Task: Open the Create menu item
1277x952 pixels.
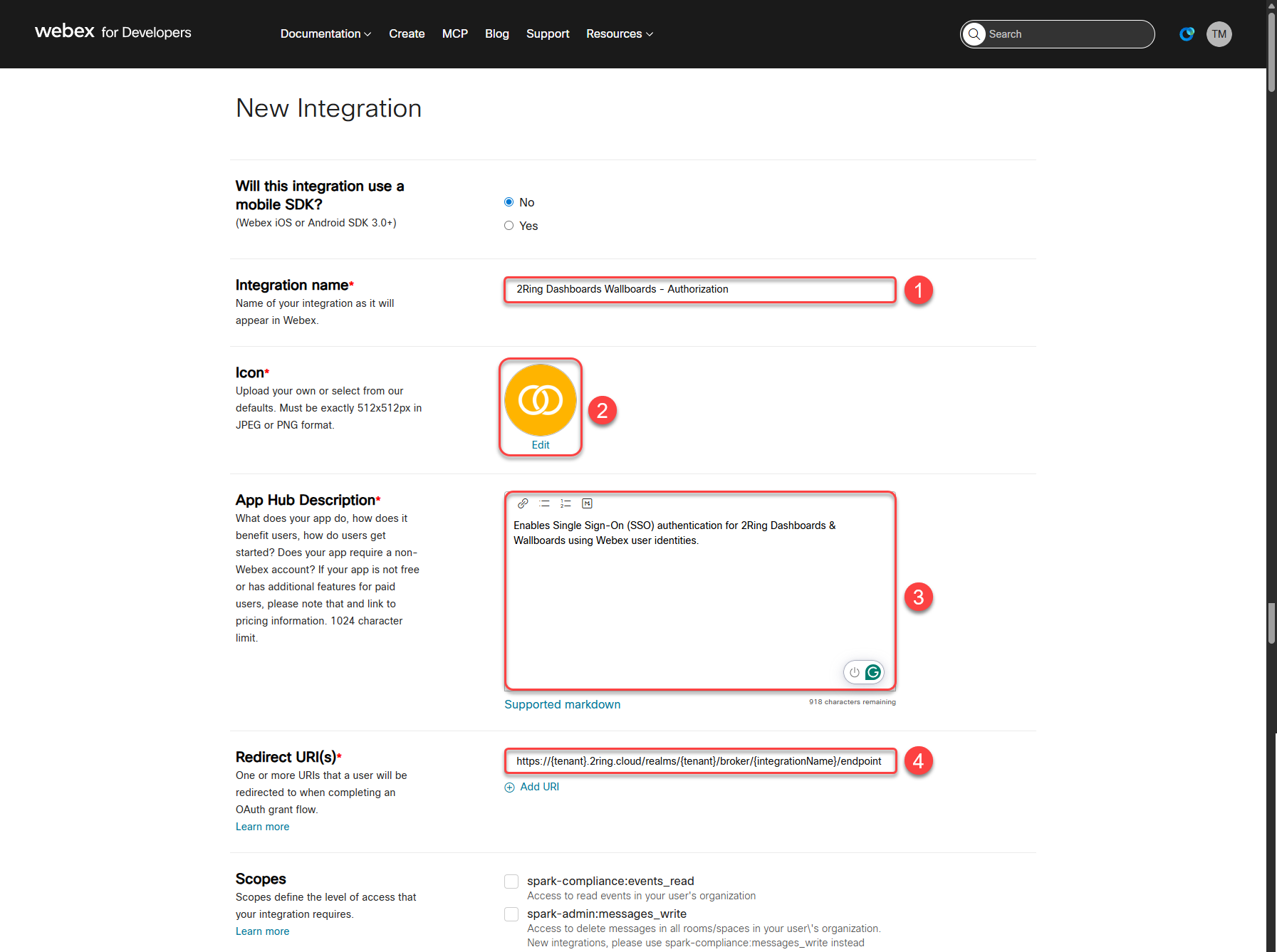Action: pyautogui.click(x=407, y=33)
